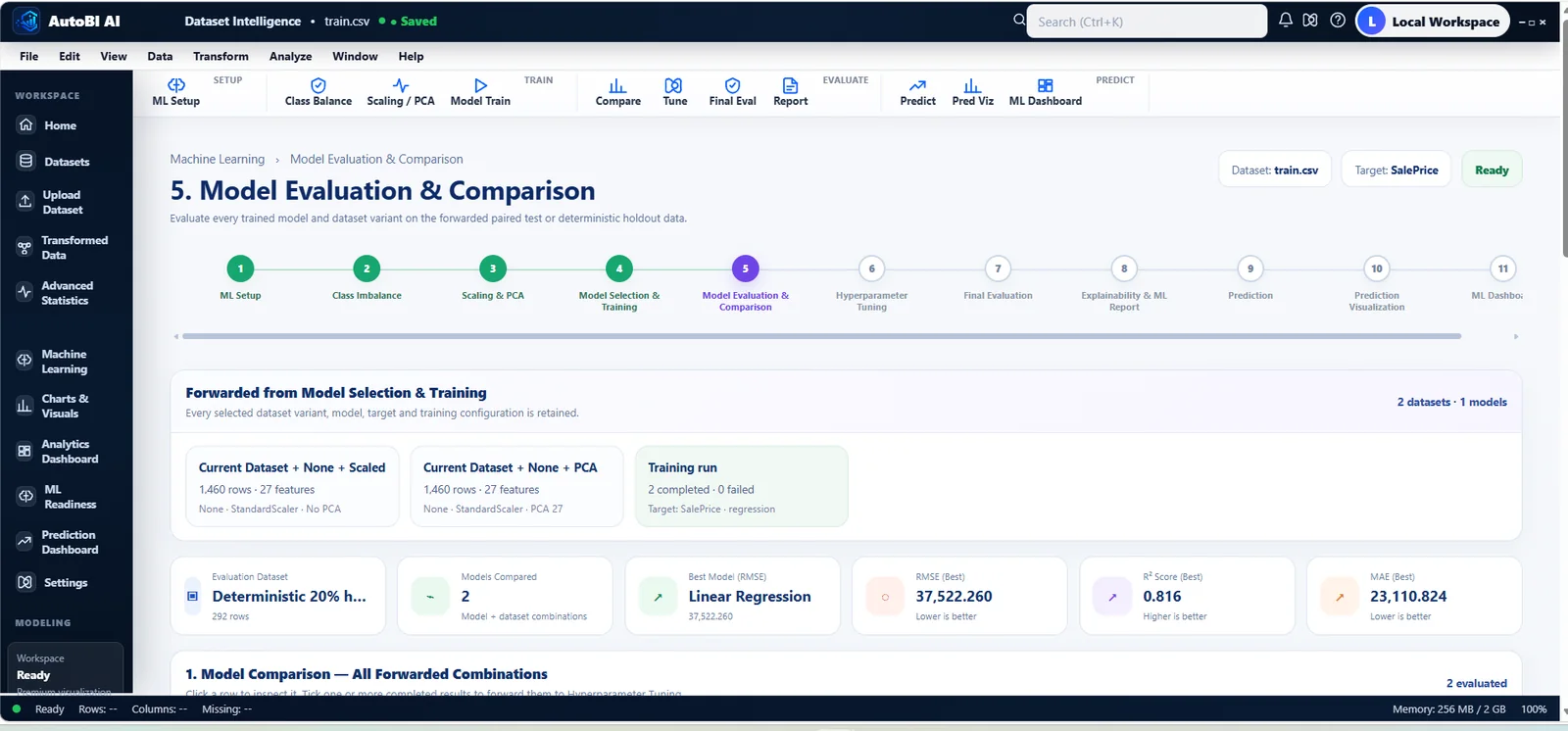Click the notifications bell icon
The image size is (1568, 731).
[1286, 21]
